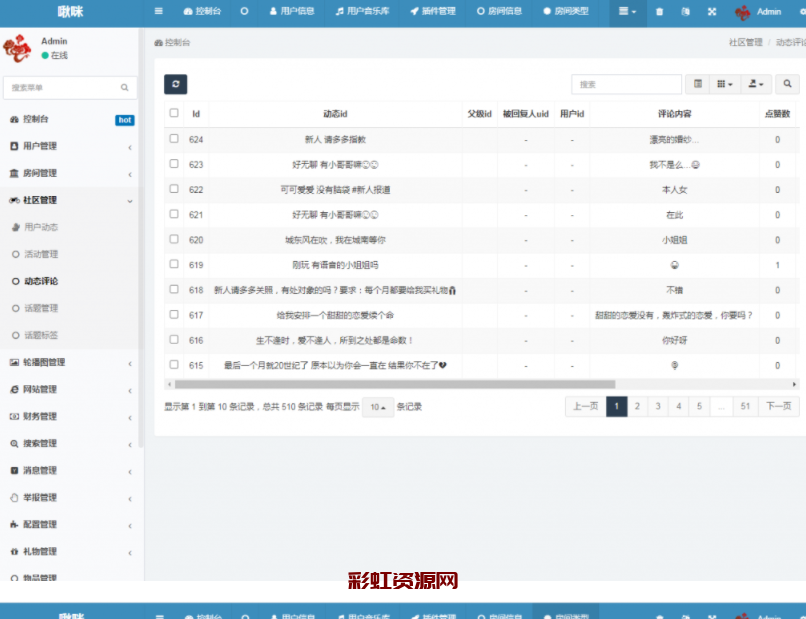Image resolution: width=806 pixels, height=619 pixels.
Task: Click the table search input field
Action: tap(626, 85)
